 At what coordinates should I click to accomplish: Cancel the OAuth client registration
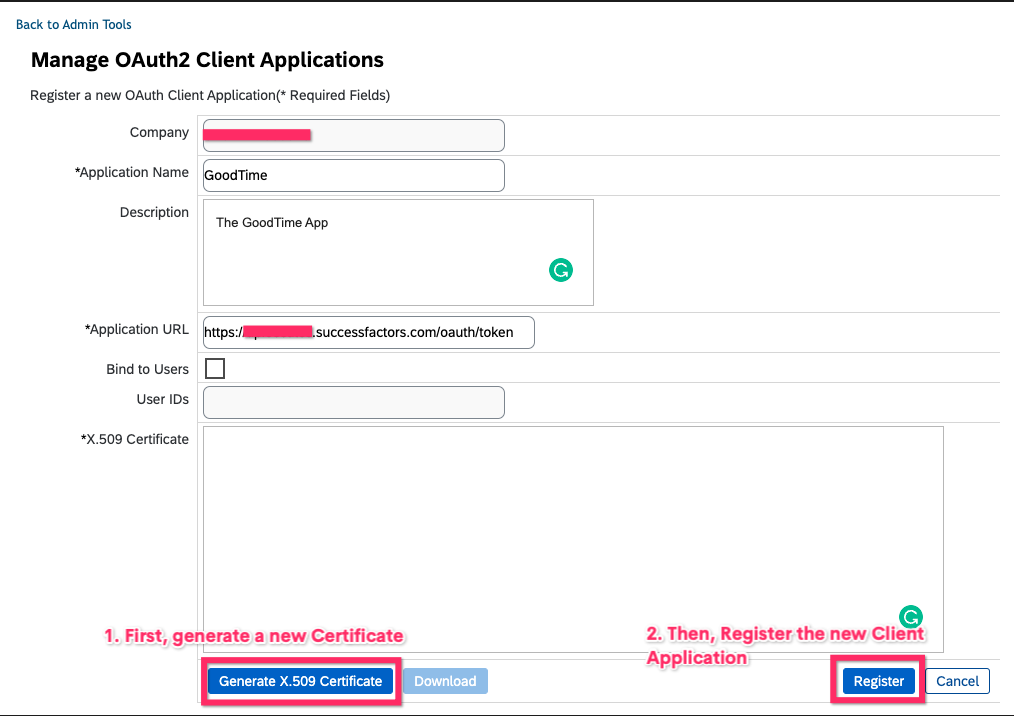coord(957,681)
